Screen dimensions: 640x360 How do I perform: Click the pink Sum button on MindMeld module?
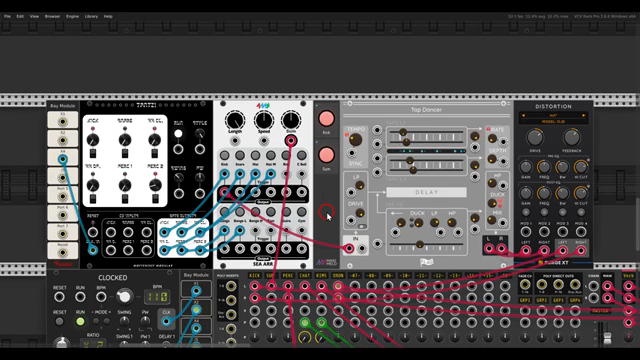326,155
